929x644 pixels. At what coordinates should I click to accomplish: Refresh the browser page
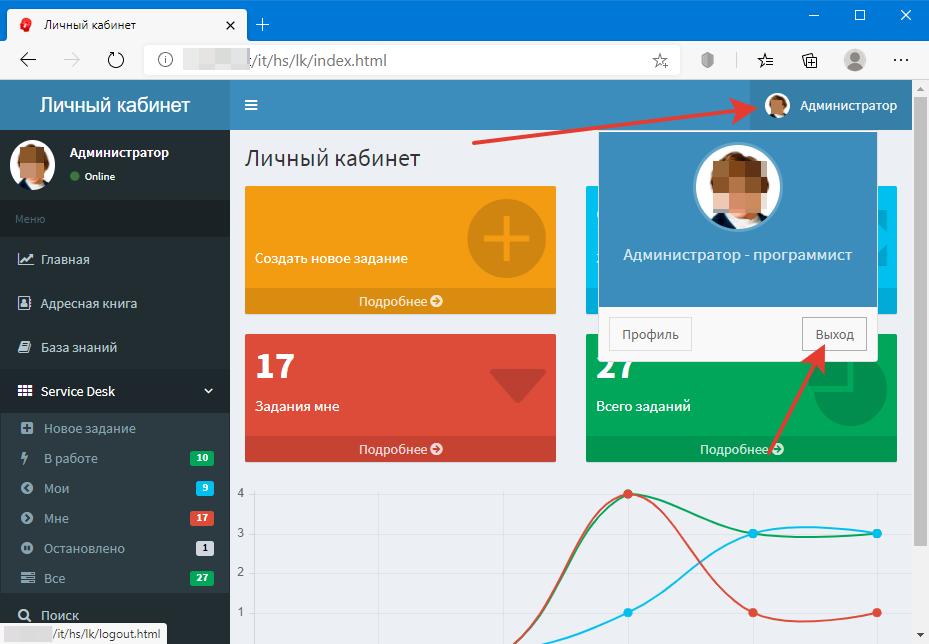tap(116, 60)
